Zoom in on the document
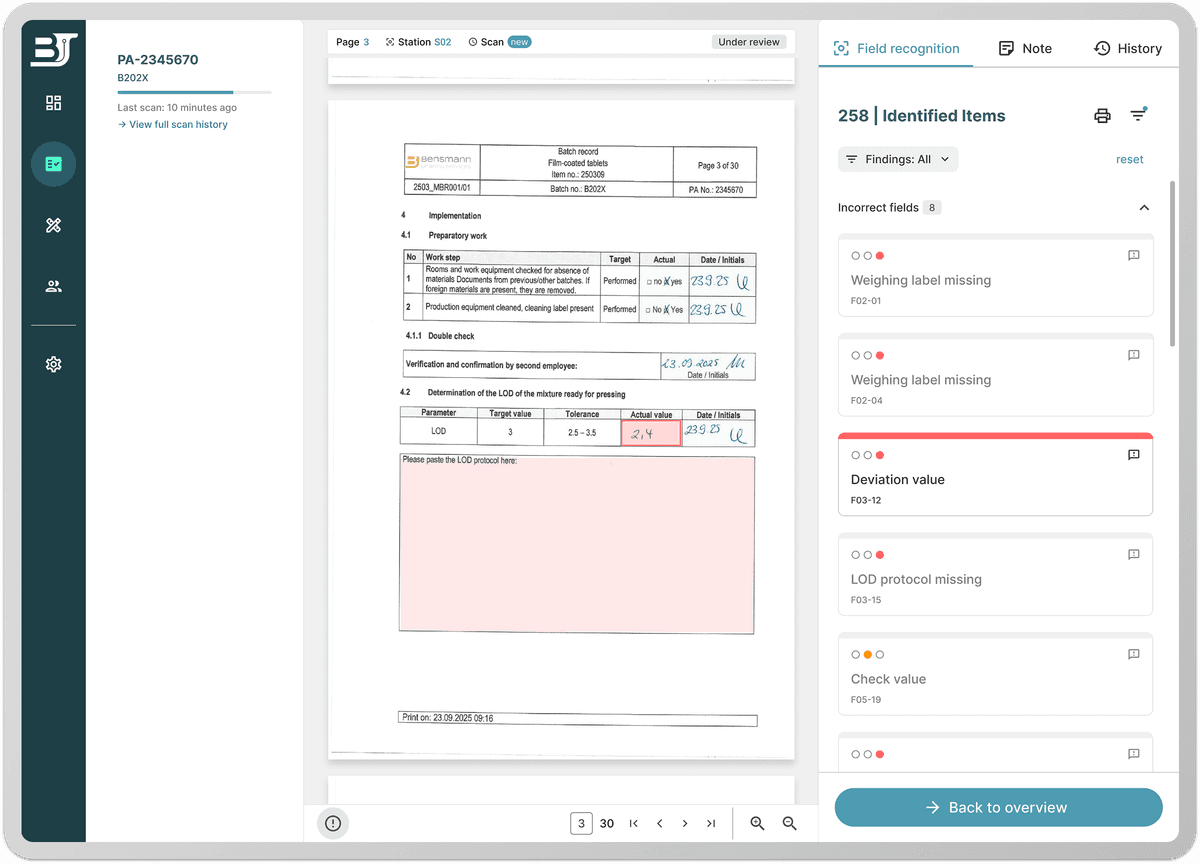This screenshot has height=864, width=1200. coord(757,823)
